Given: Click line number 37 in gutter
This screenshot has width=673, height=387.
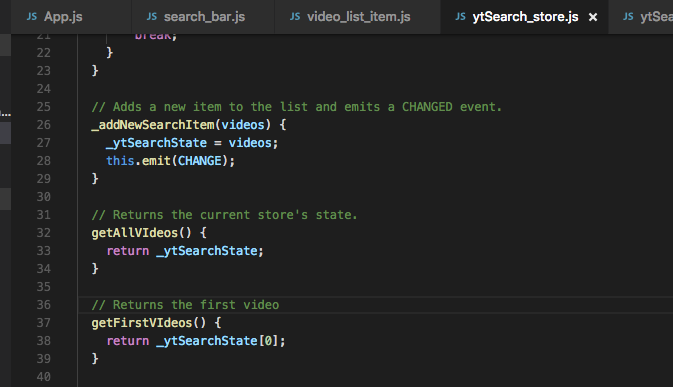Looking at the screenshot, I should point(44,323).
